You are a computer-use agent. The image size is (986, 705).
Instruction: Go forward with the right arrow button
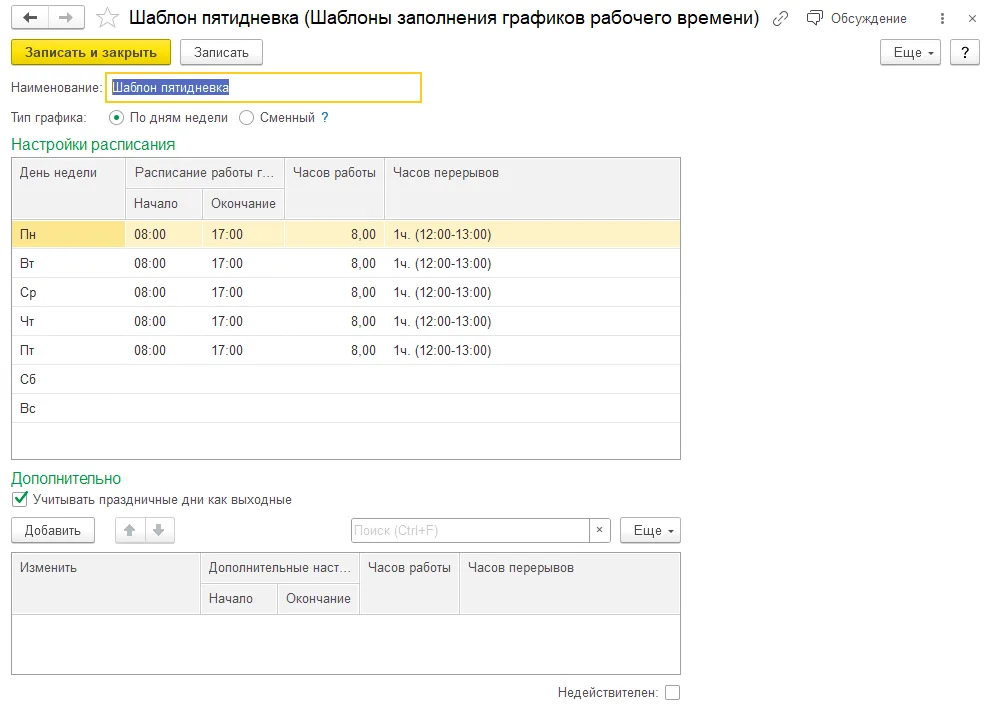66,18
